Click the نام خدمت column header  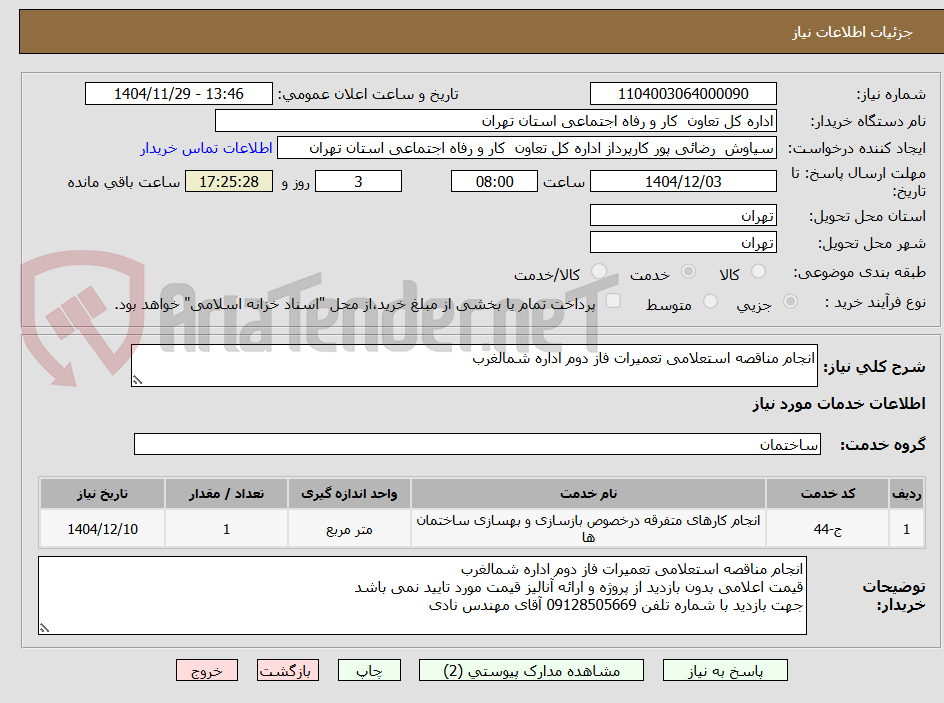click(x=588, y=494)
